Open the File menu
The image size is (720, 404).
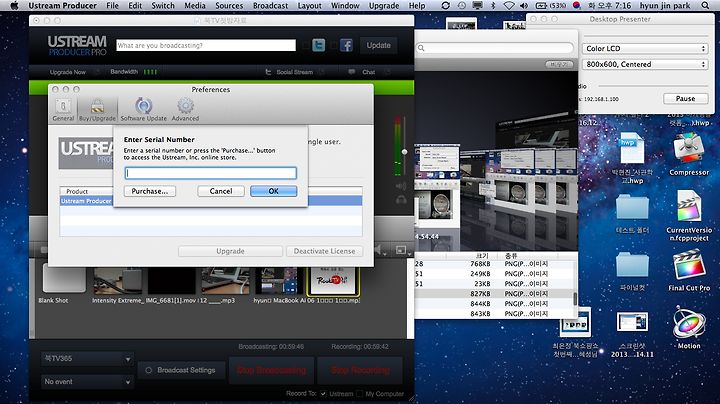pyautogui.click(x=112, y=6)
